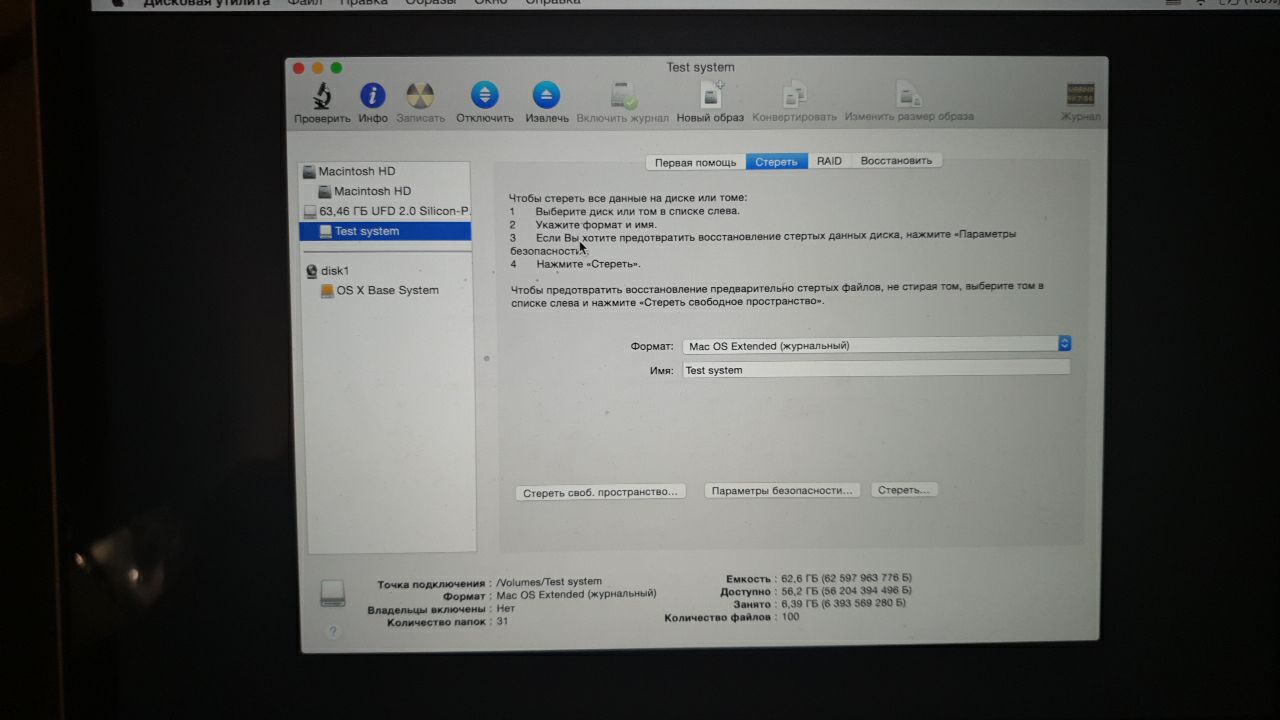Click the Записать burn disc icon

tap(420, 96)
